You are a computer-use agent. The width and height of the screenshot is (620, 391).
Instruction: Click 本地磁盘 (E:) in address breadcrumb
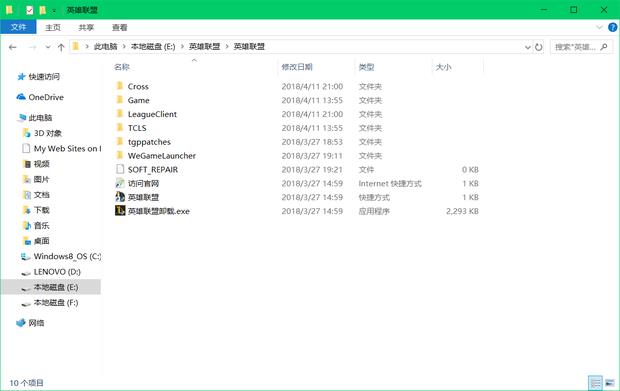tap(153, 47)
